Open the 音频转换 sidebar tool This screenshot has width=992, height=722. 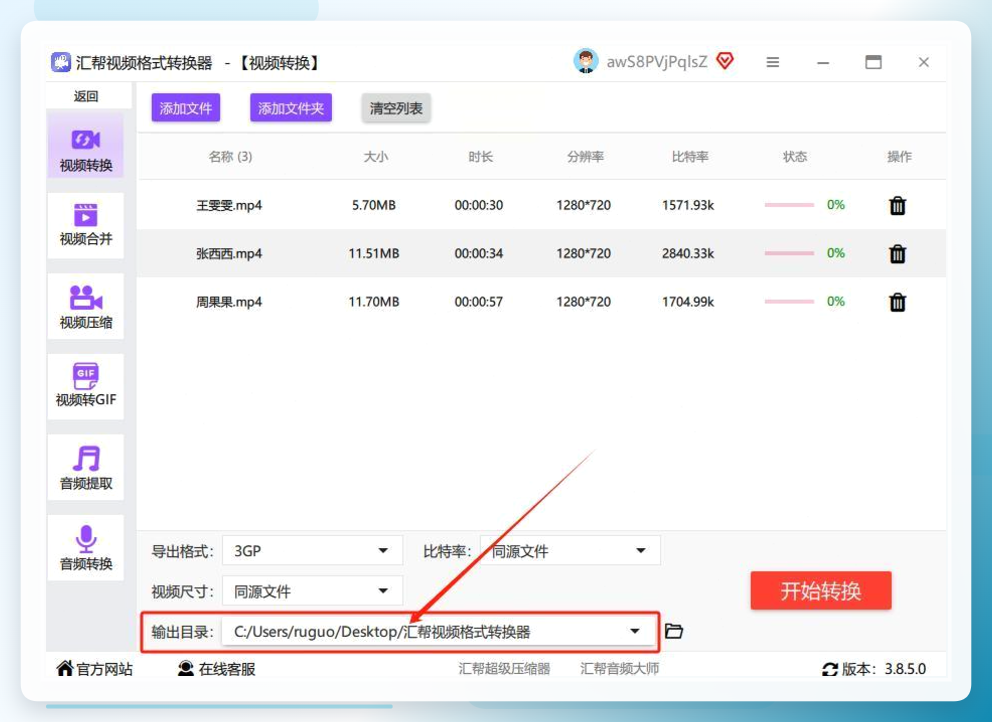coord(85,547)
